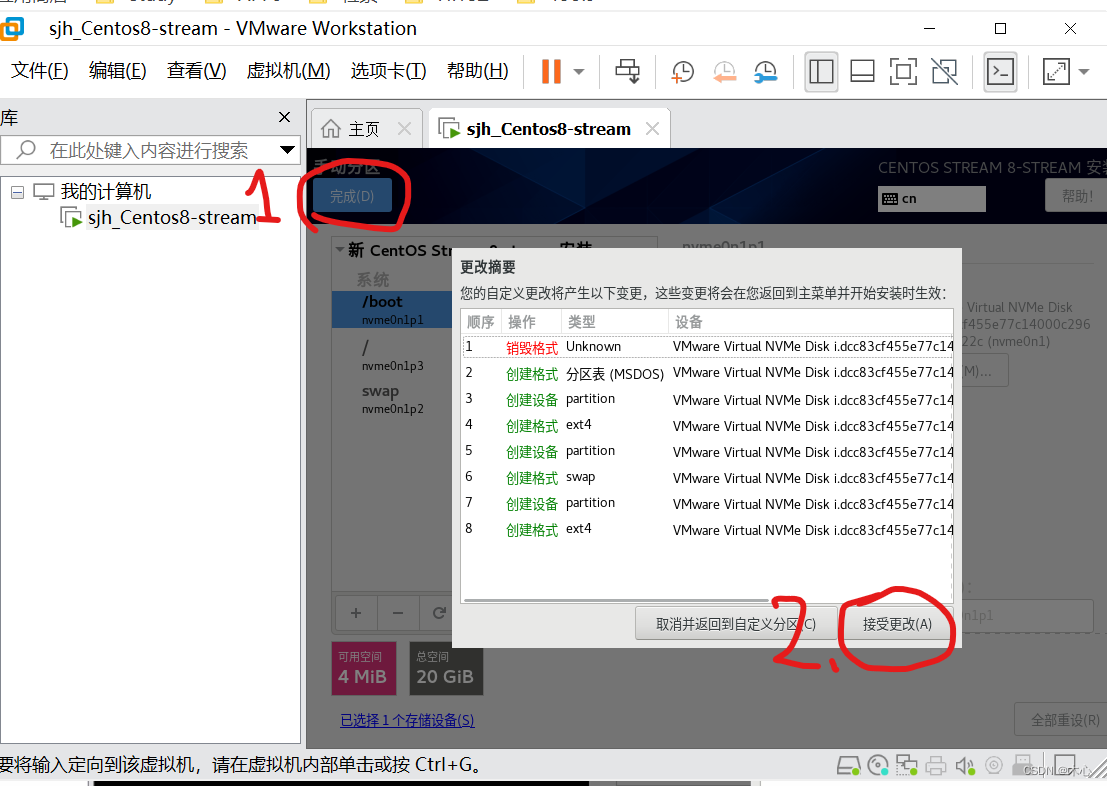Click the 完成(D) button
The height and width of the screenshot is (786, 1107).
[352, 196]
